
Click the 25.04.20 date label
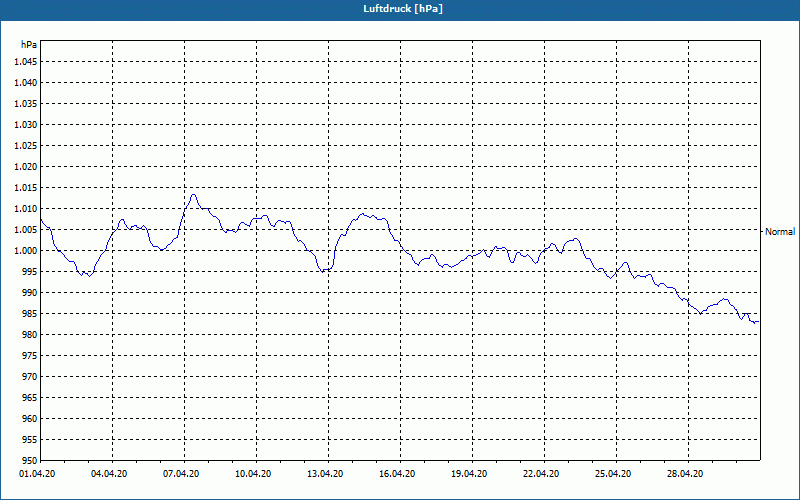[613, 474]
